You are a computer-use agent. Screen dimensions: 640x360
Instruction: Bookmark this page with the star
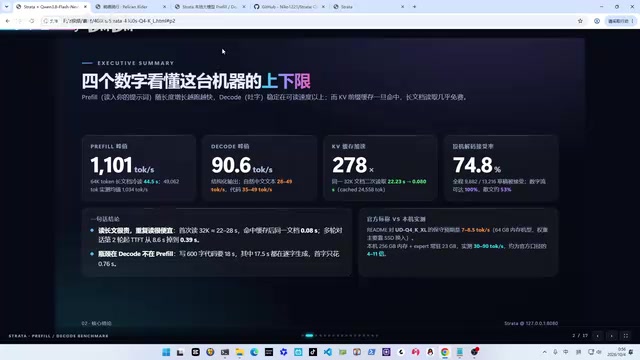[x=580, y=21]
